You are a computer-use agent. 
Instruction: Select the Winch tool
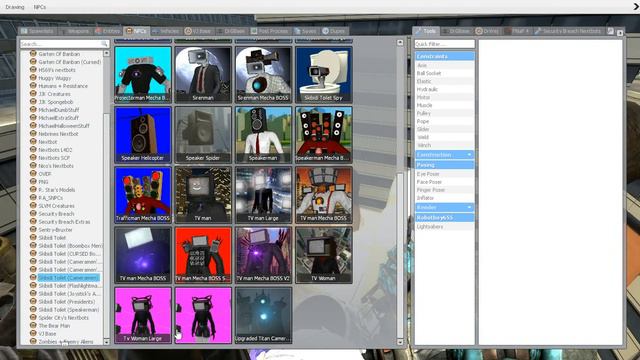pos(444,145)
